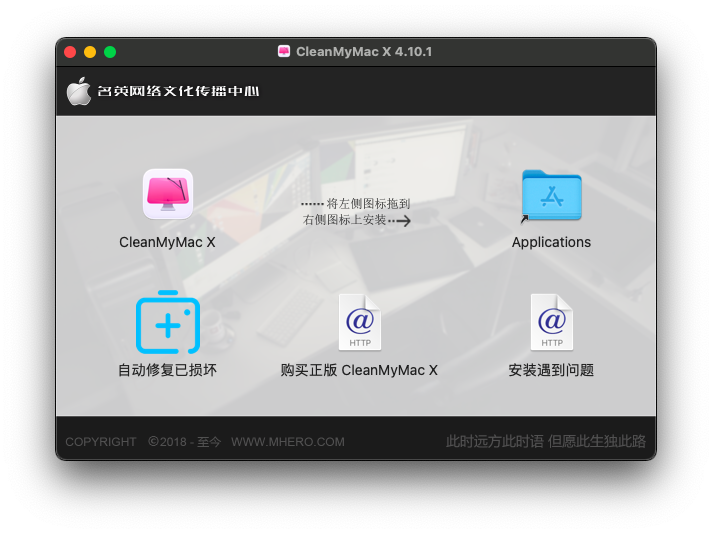This screenshot has height=534, width=712.
Task: Select the '购买正版 CleanMyMac X' label
Action: coord(359,370)
